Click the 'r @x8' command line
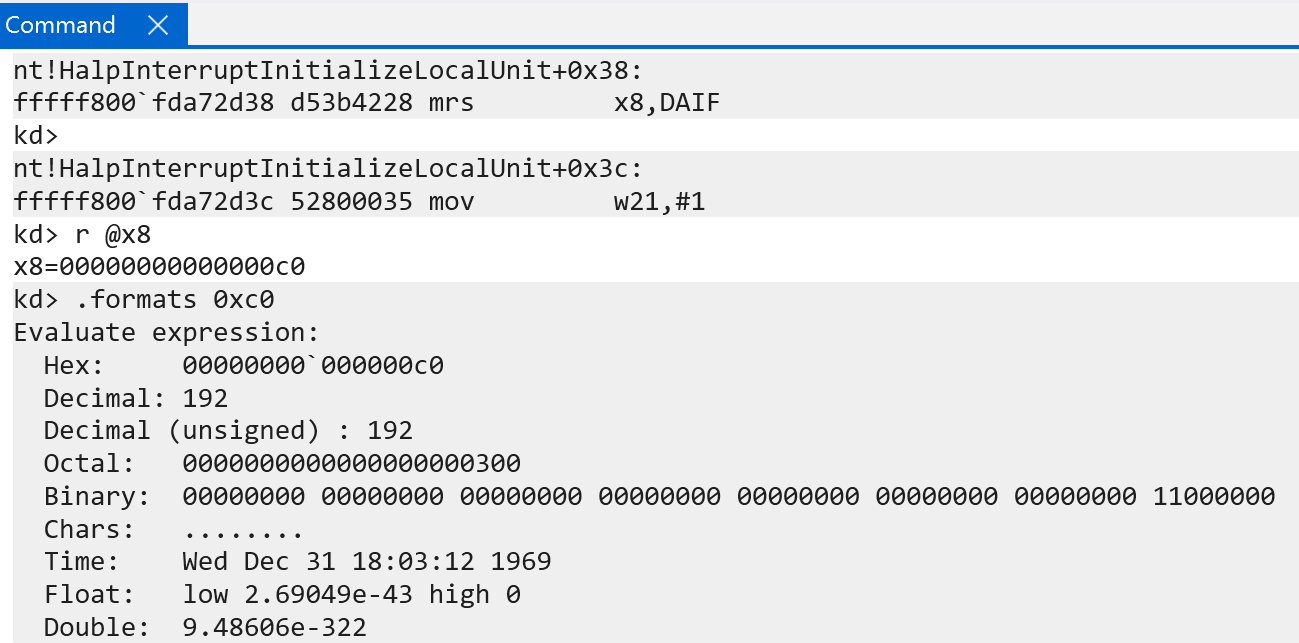1299x643 pixels. point(83,234)
